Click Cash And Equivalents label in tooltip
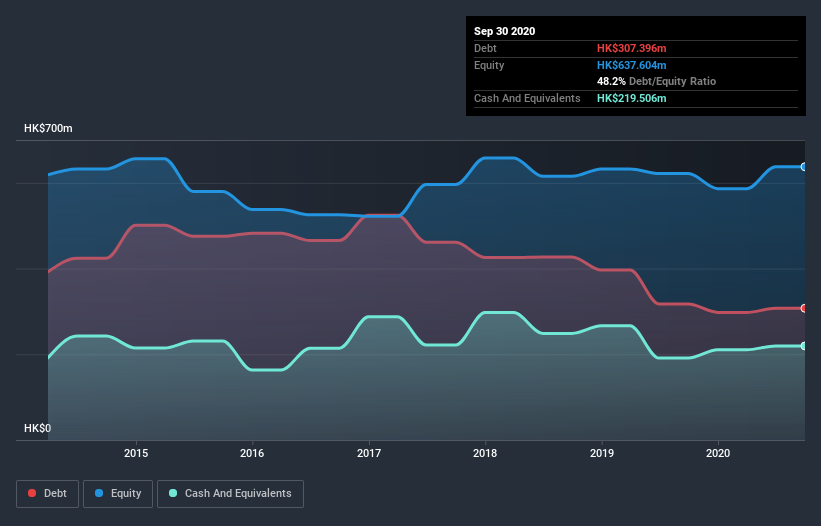Viewport: 821px width, 526px height. click(527, 98)
